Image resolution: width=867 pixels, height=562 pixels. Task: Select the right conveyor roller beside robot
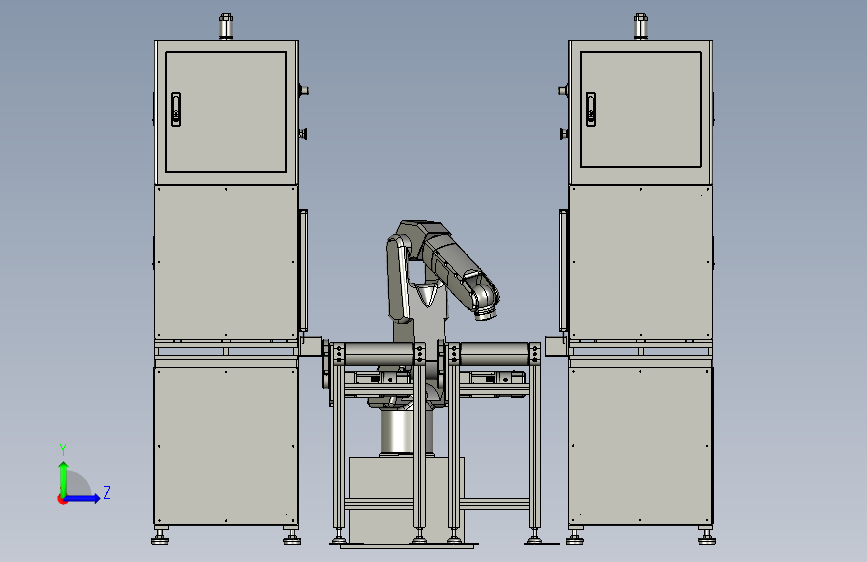[495, 353]
